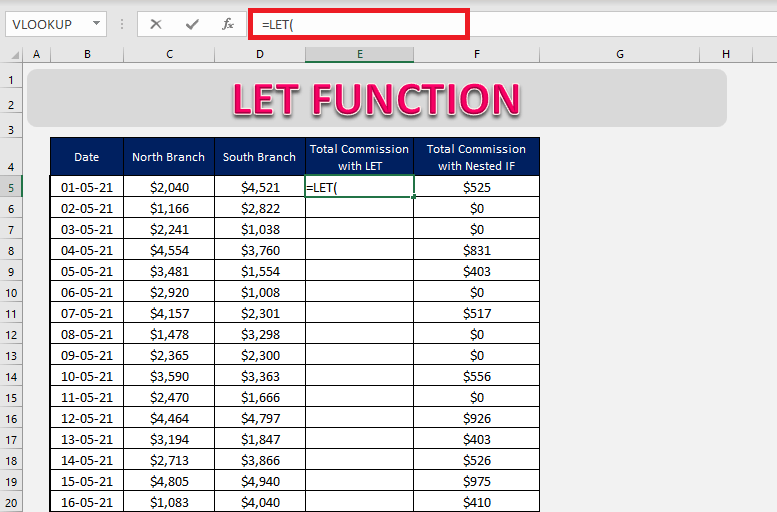This screenshot has height=512, width=777.
Task: Select column B header
Action: pyautogui.click(x=87, y=54)
